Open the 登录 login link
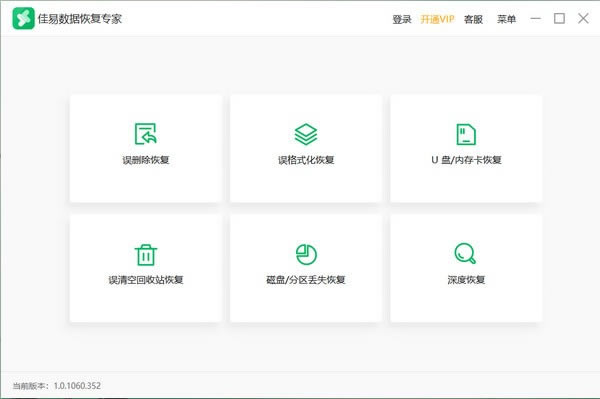 click(x=402, y=19)
